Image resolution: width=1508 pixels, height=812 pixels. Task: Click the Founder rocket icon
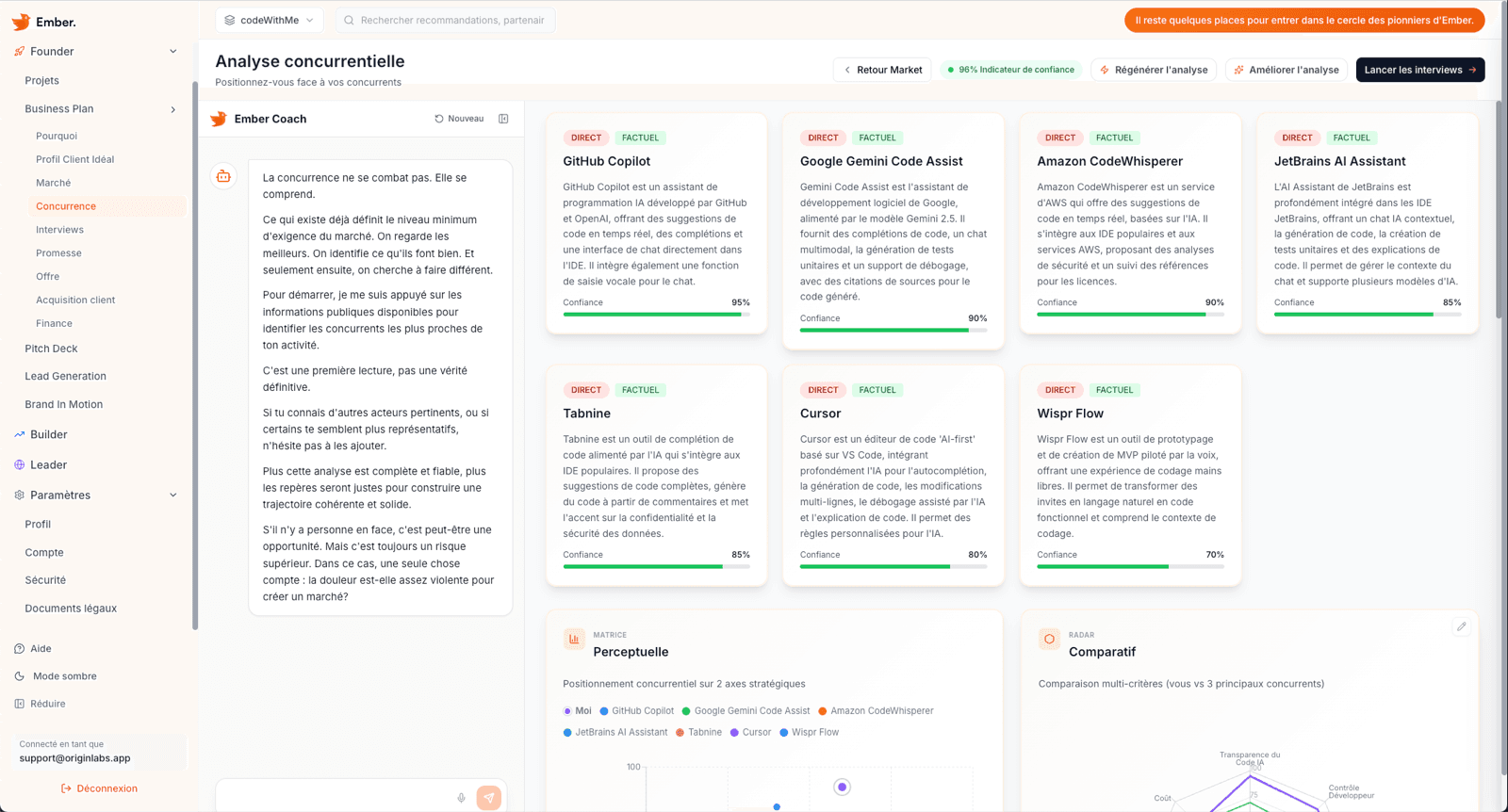tap(19, 52)
